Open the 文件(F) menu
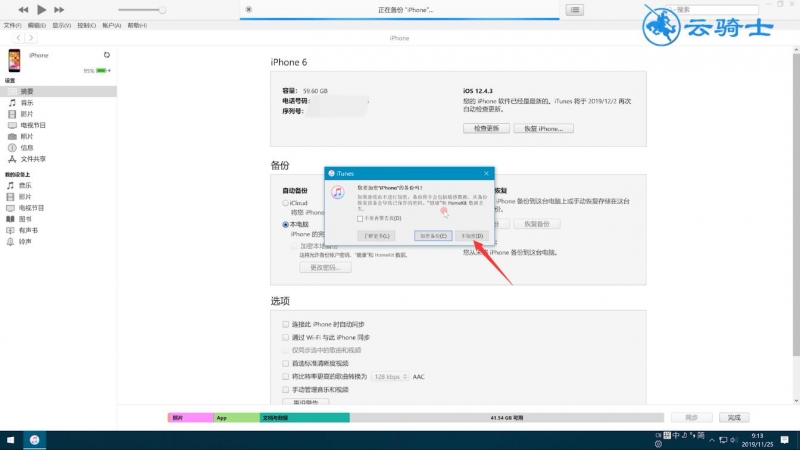 pos(12,25)
